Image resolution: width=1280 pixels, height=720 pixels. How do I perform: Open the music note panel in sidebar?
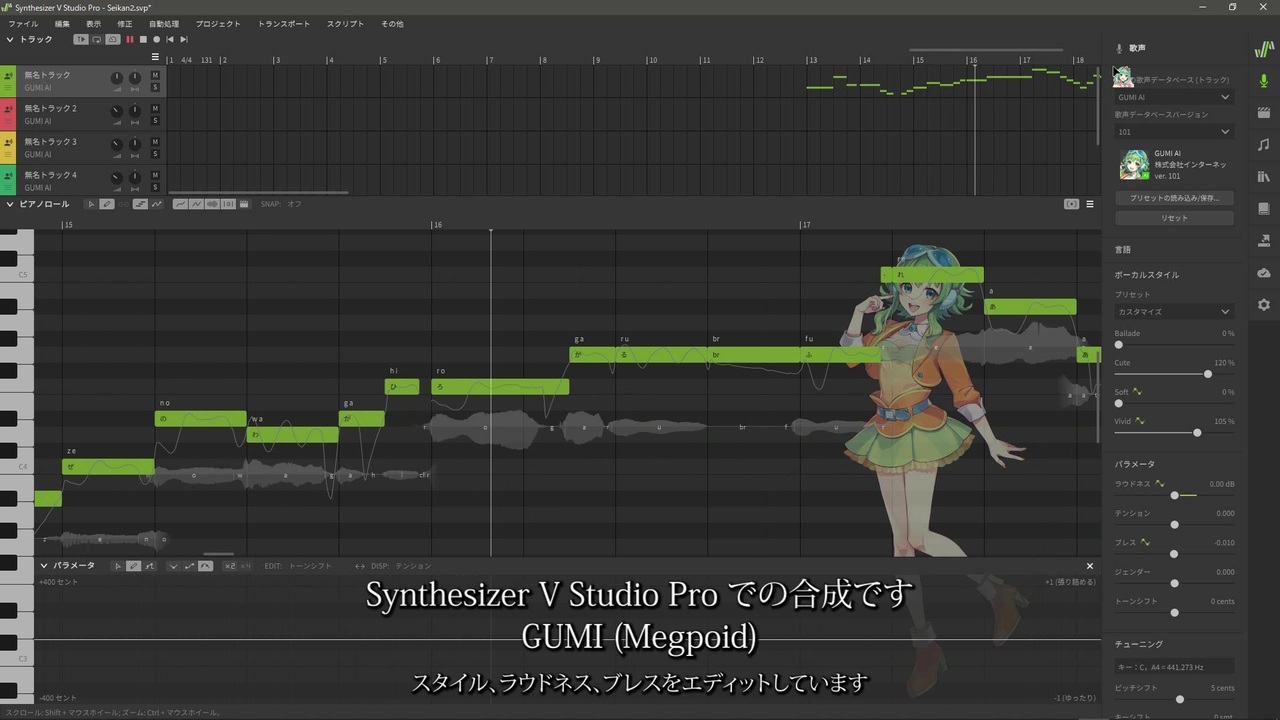tap(1263, 145)
